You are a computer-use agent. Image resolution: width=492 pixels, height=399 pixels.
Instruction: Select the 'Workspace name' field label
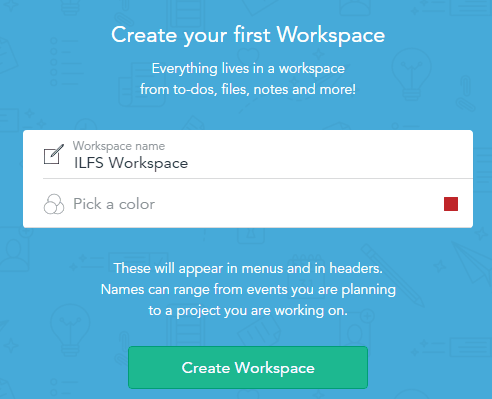point(119,146)
